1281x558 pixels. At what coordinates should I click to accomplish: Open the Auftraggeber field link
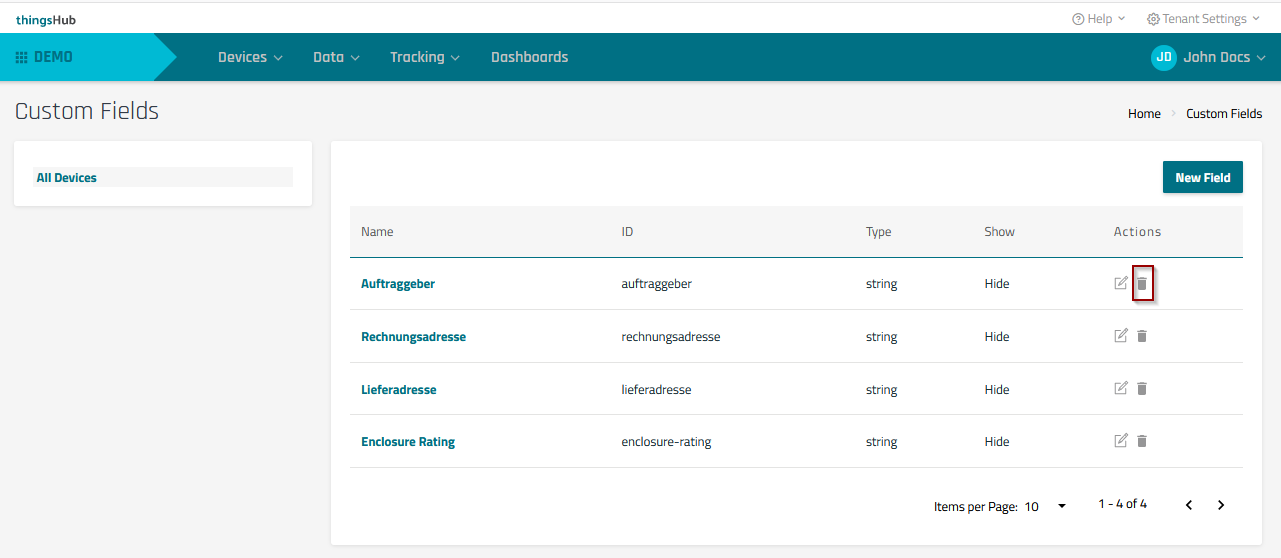(398, 284)
